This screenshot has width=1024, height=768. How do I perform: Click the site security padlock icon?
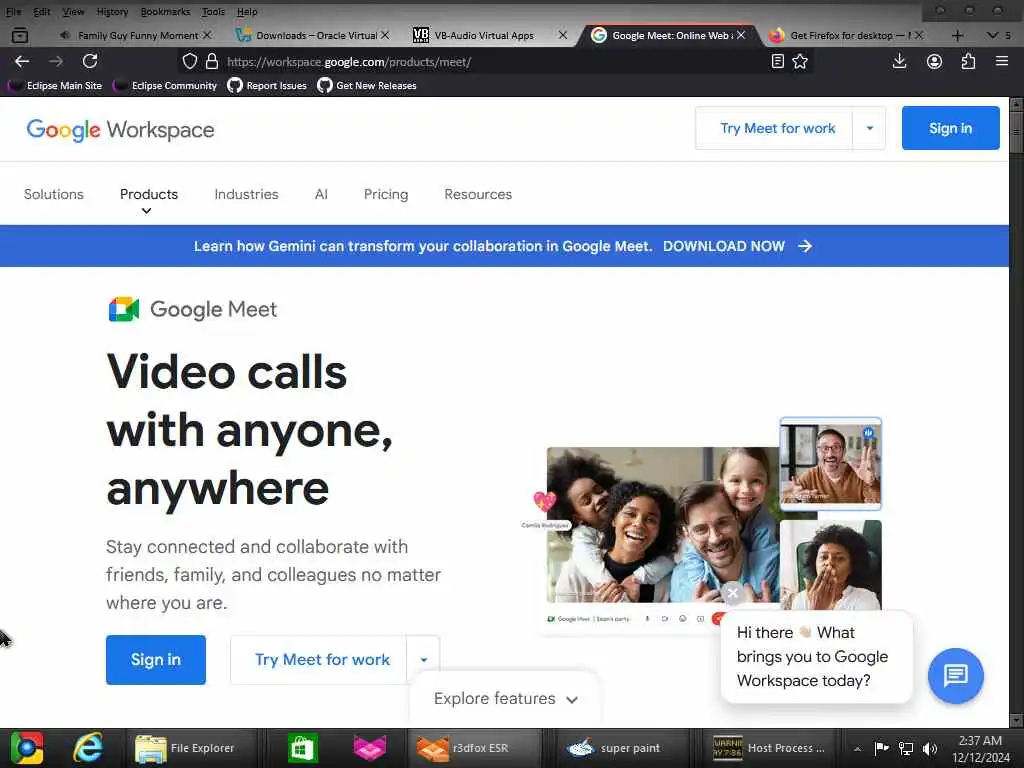tap(212, 61)
